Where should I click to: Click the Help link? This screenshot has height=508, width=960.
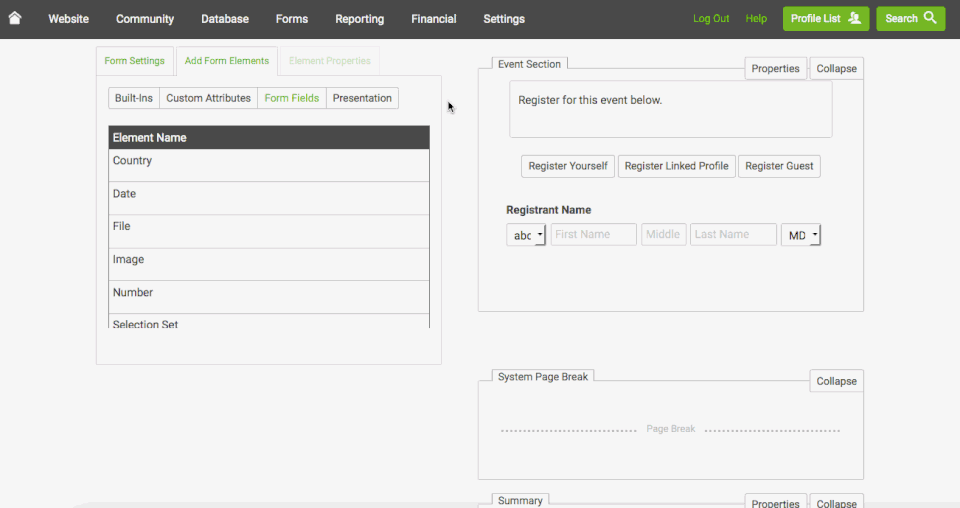tap(756, 18)
